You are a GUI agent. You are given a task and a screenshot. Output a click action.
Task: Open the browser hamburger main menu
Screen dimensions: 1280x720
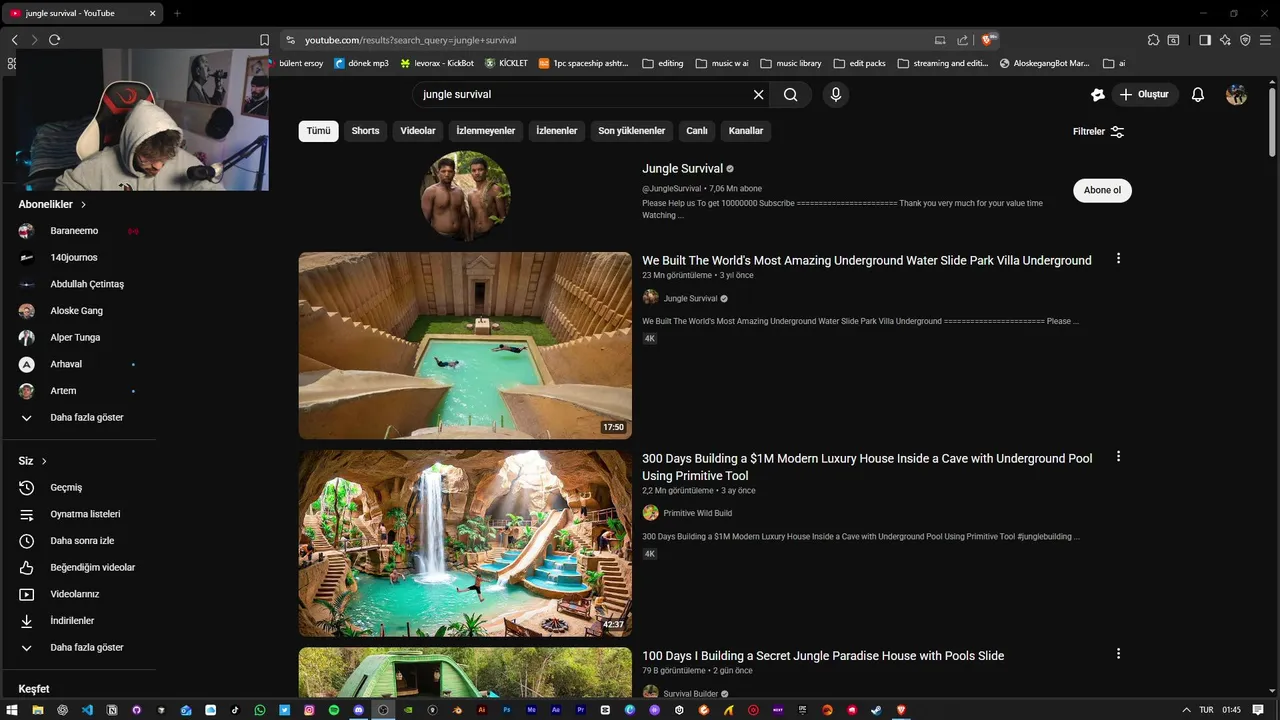(1265, 40)
